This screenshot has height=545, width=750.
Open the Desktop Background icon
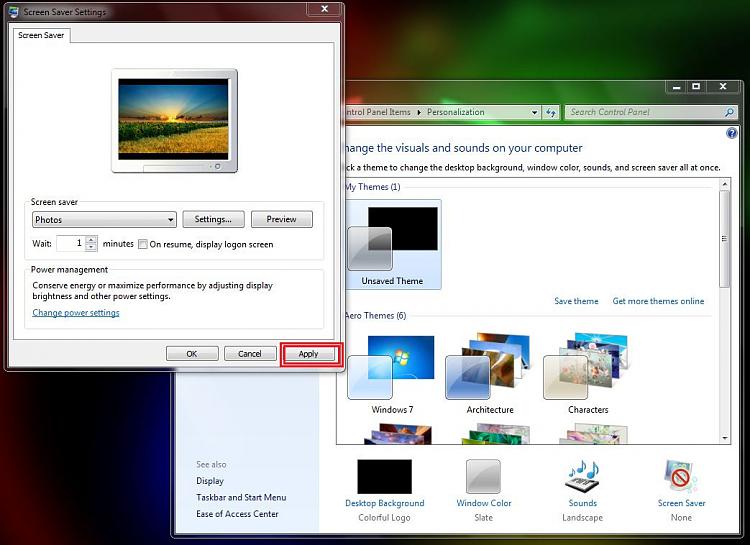pos(384,477)
